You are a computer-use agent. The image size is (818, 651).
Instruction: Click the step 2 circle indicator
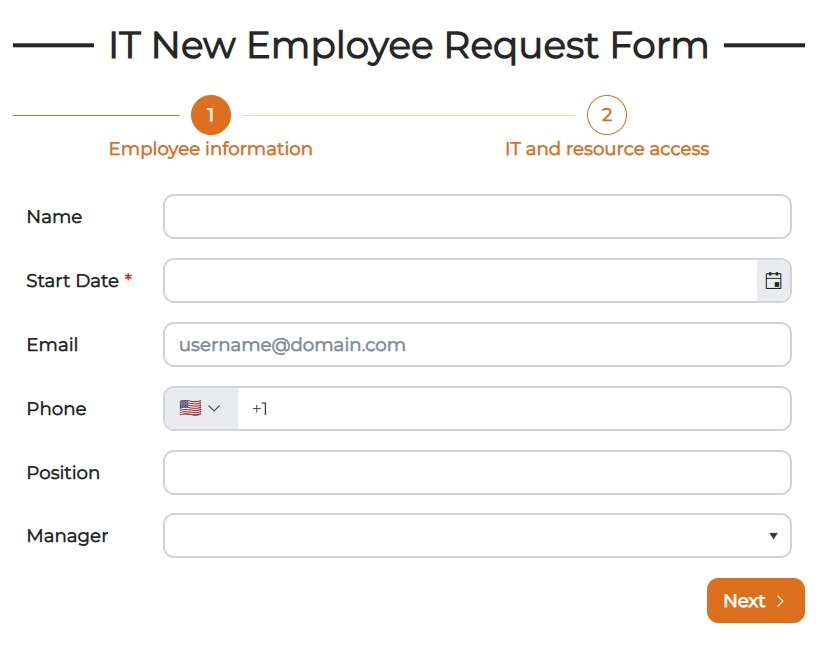coord(607,116)
